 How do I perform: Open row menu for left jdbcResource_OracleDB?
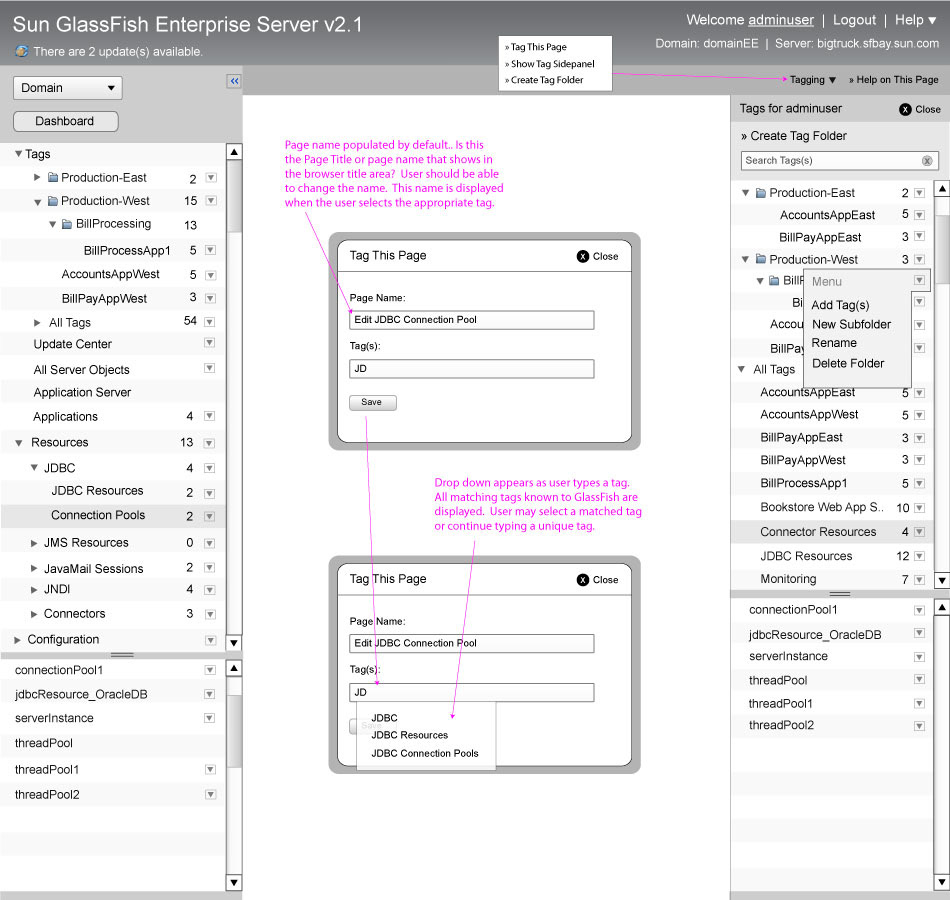[x=210, y=694]
